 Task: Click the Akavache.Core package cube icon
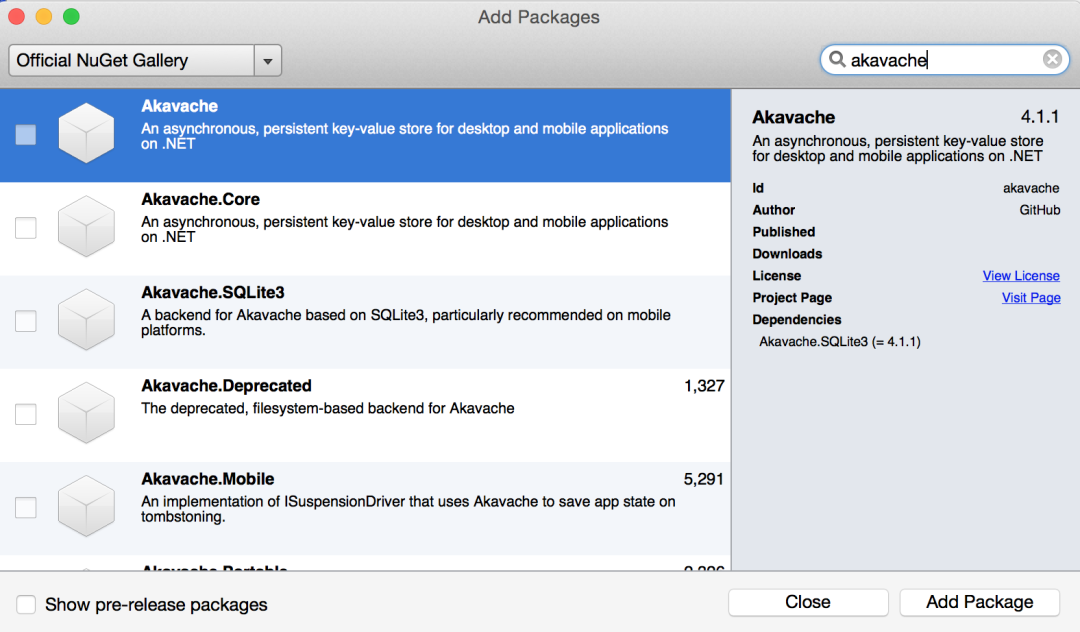pyautogui.click(x=86, y=228)
